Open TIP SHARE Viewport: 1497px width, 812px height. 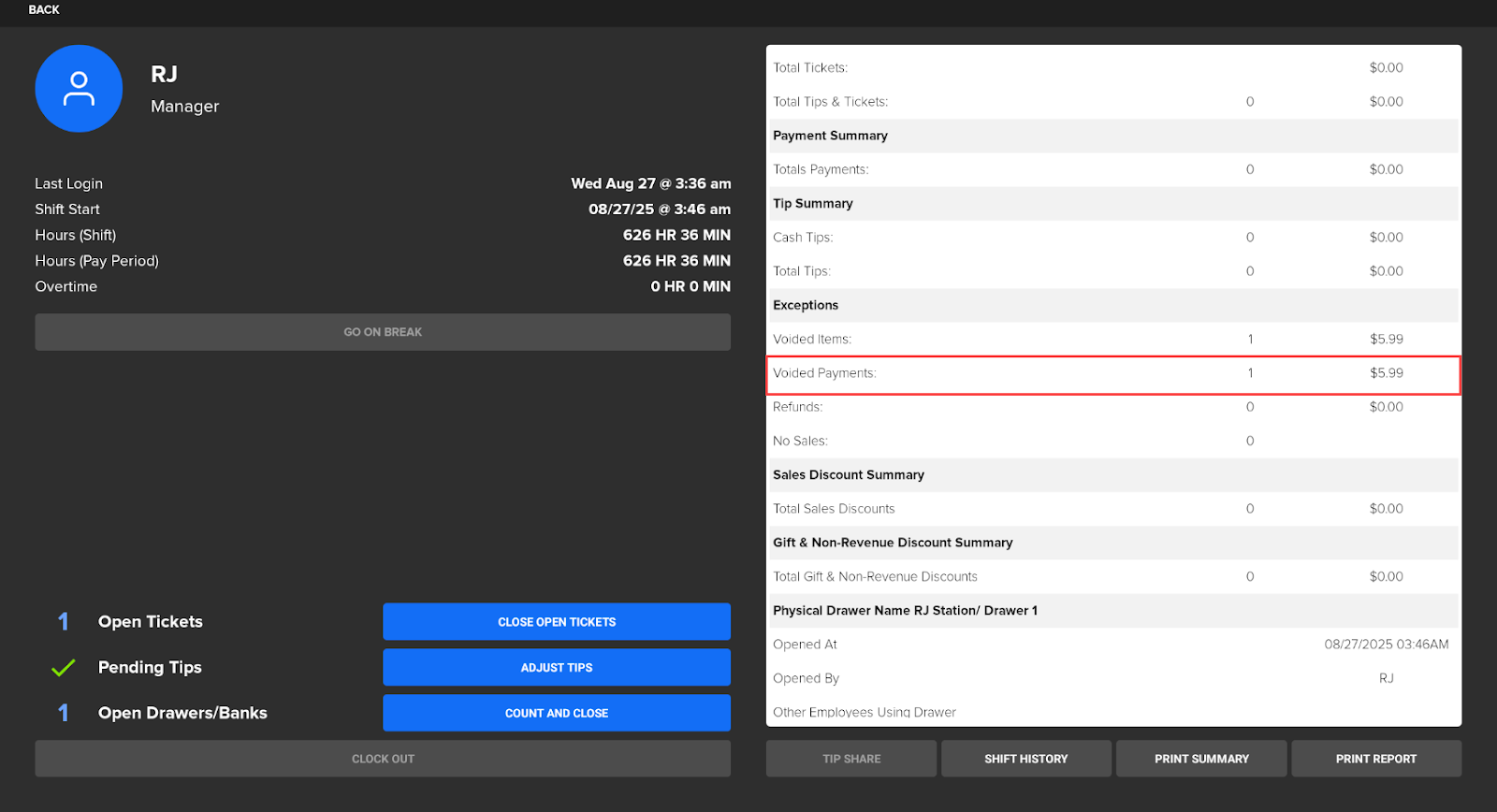tap(850, 759)
